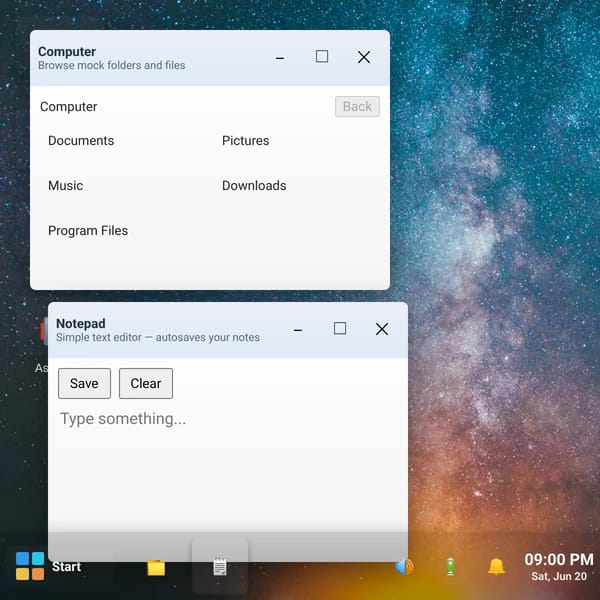The height and width of the screenshot is (600, 600).
Task: Select the 'Computer' path label
Action: pos(68,106)
